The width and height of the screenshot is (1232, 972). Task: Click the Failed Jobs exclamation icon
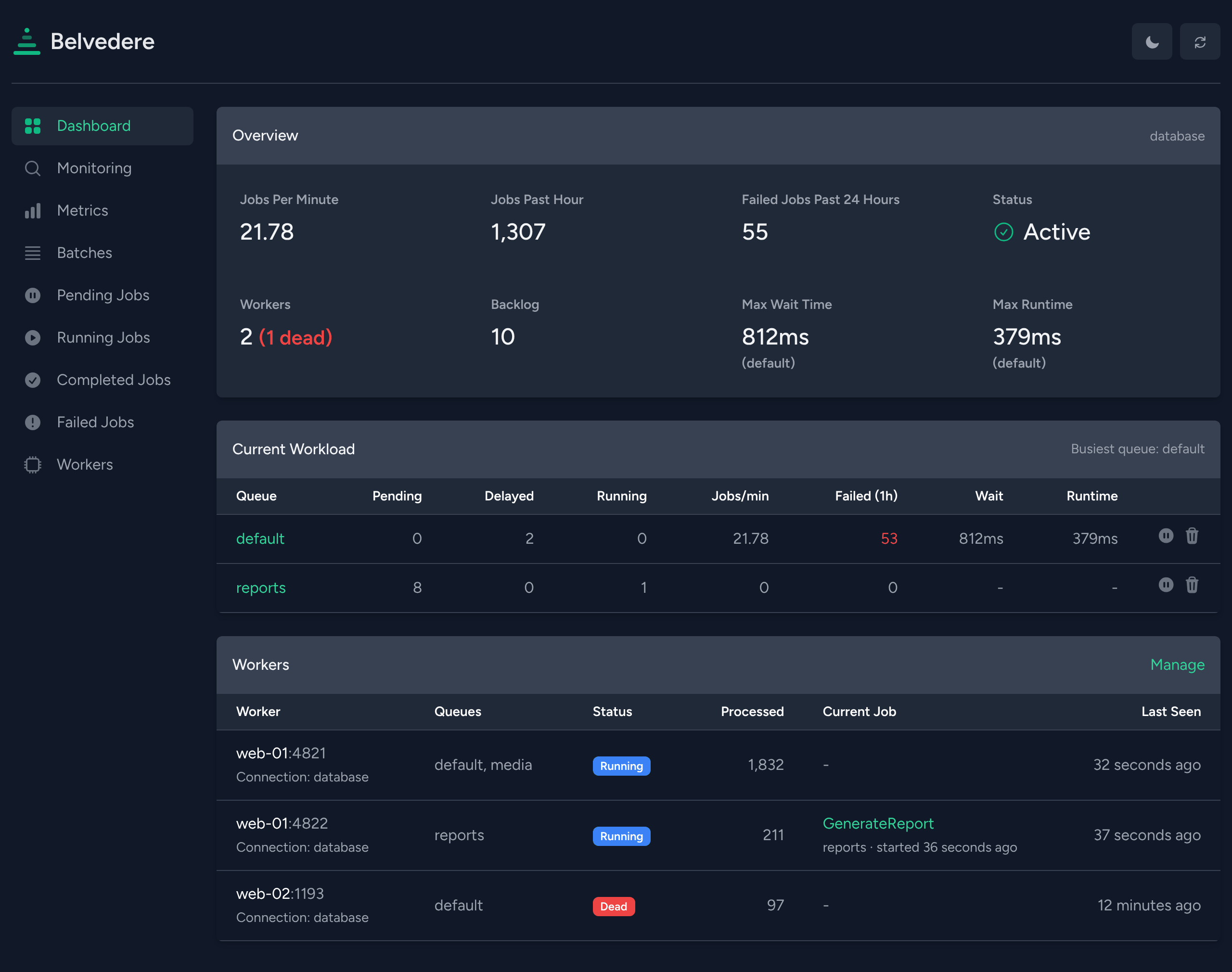point(33,422)
